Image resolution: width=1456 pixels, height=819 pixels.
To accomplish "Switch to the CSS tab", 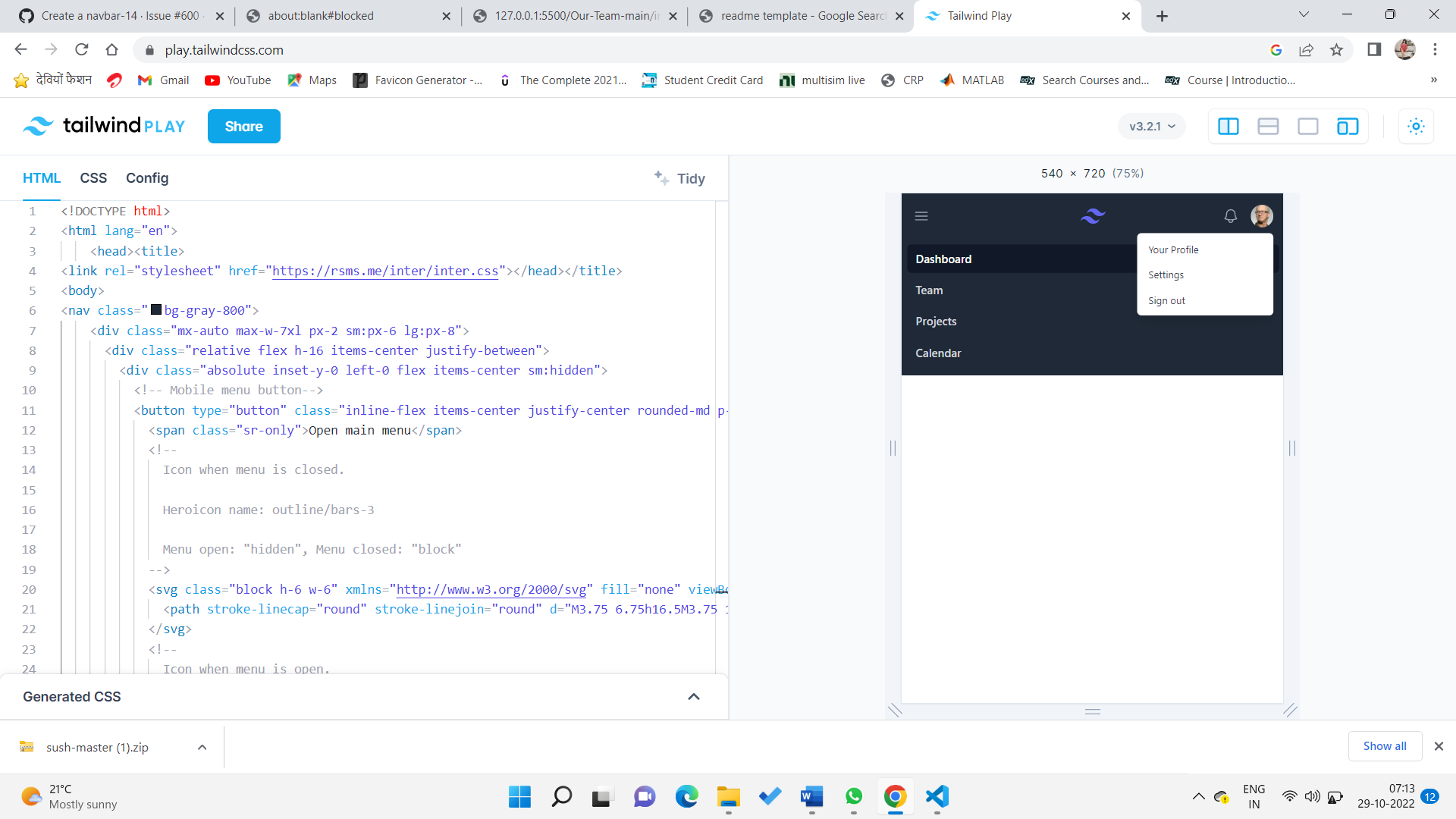I will click(93, 177).
